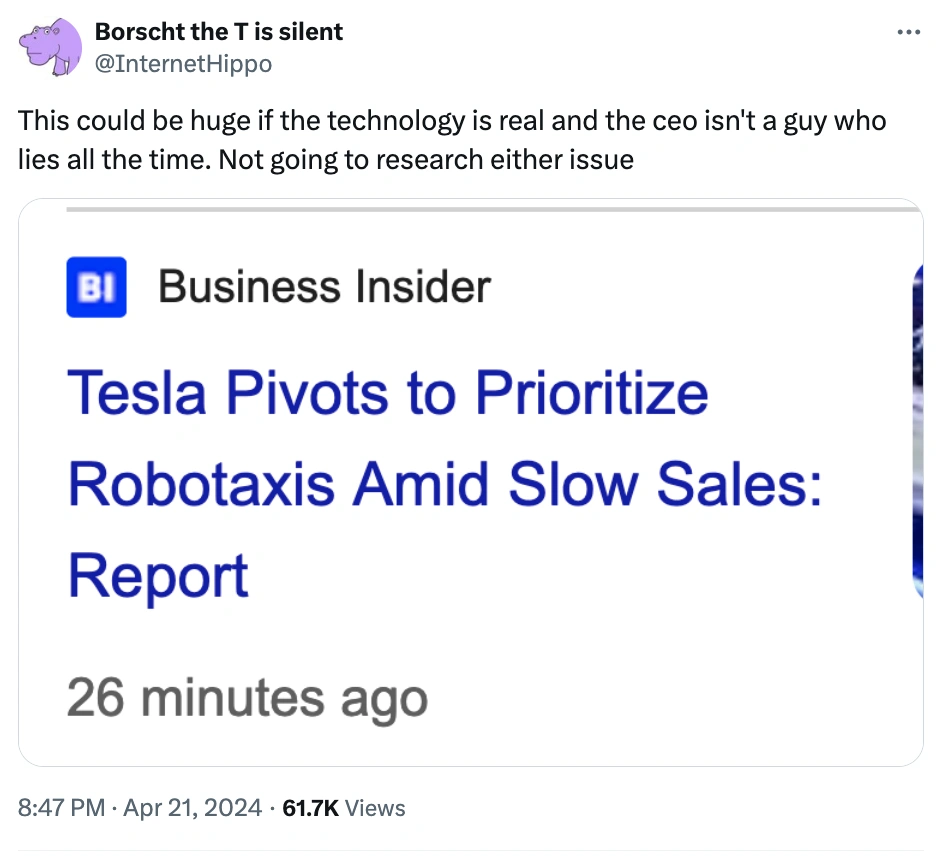This screenshot has height=858, width=938.
Task: Click the "Views" label
Action: (x=375, y=808)
